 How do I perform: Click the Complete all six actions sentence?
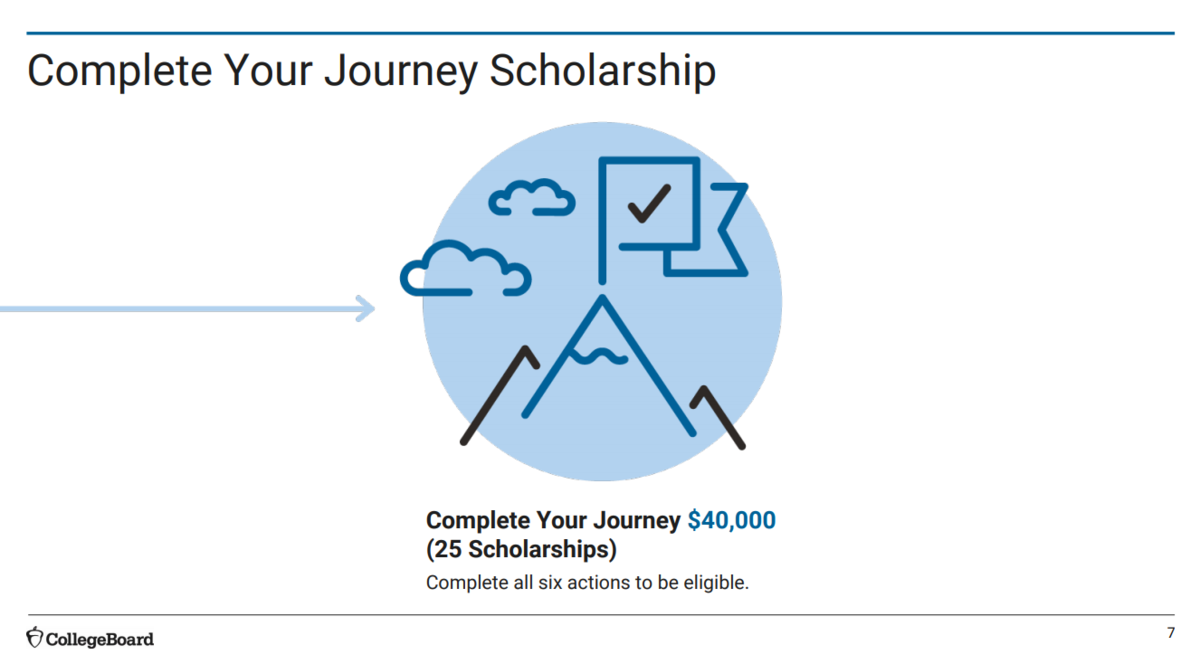[587, 582]
